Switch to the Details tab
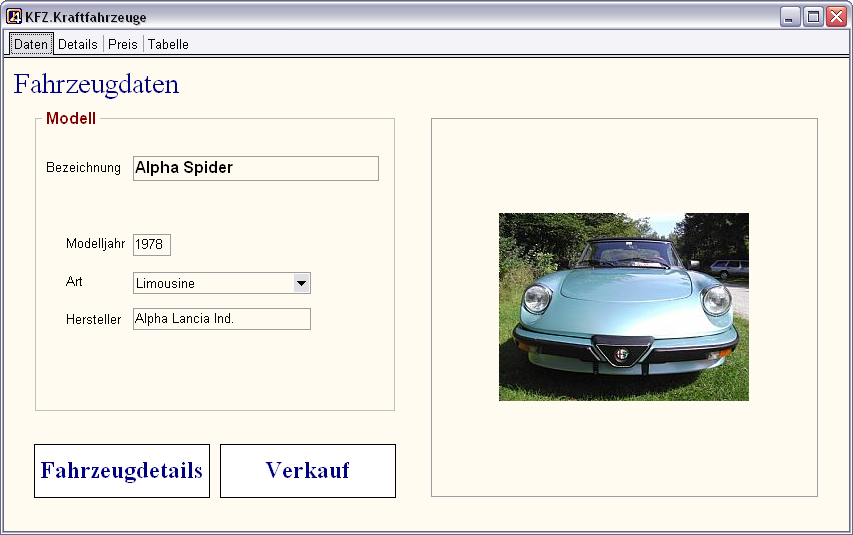Screen dimensions: 853x535 pyautogui.click(x=78, y=44)
